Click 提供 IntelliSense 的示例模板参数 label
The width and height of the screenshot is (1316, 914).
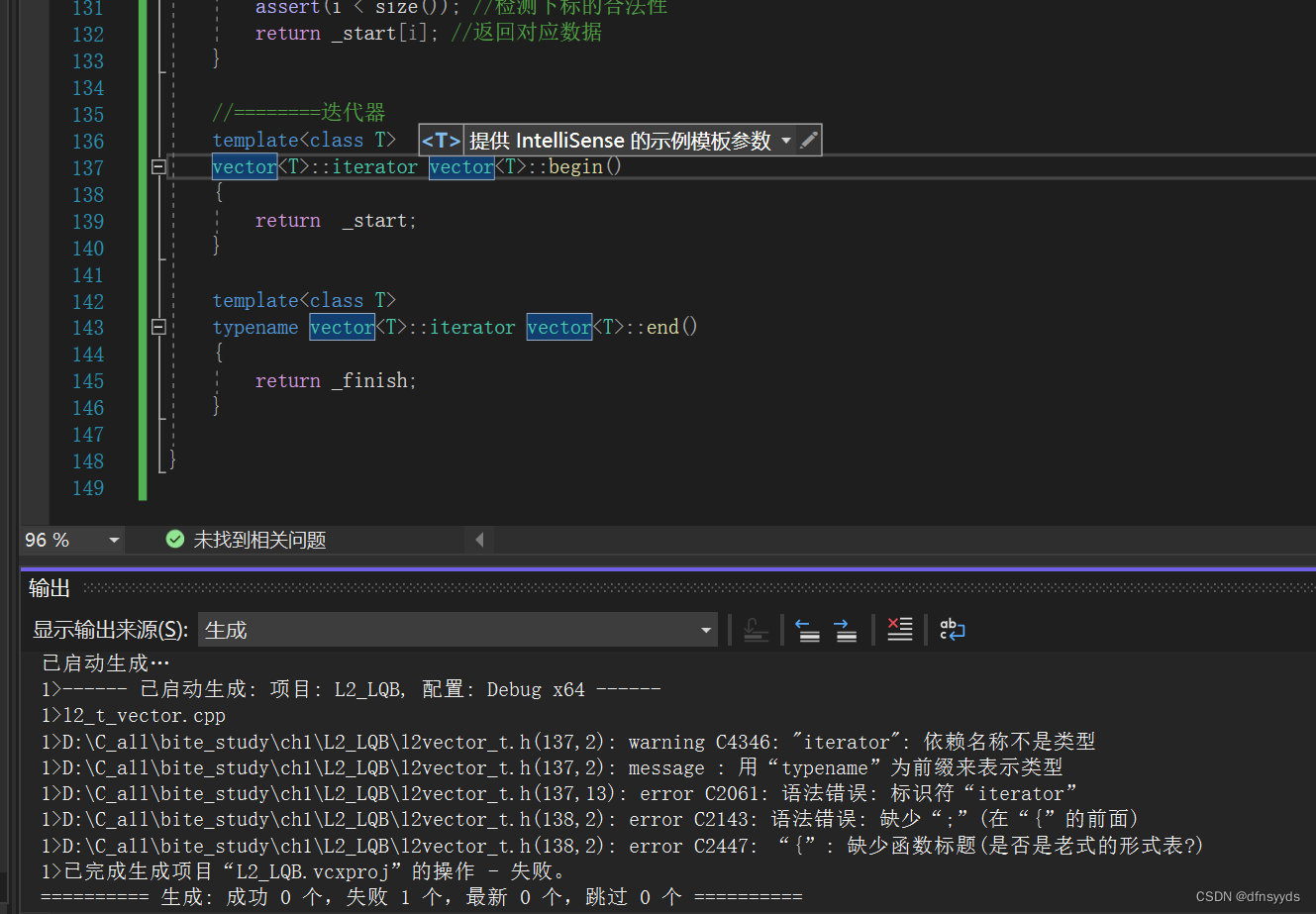pos(620,141)
